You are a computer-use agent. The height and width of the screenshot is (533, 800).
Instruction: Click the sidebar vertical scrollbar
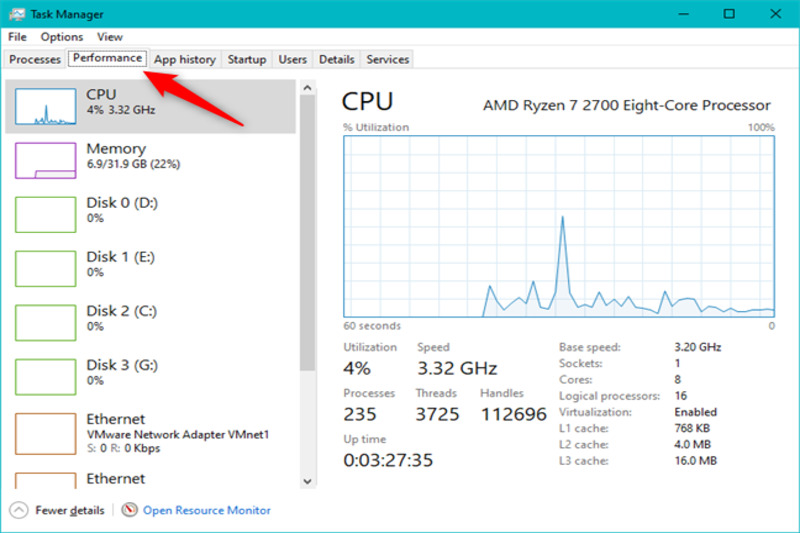(x=307, y=230)
